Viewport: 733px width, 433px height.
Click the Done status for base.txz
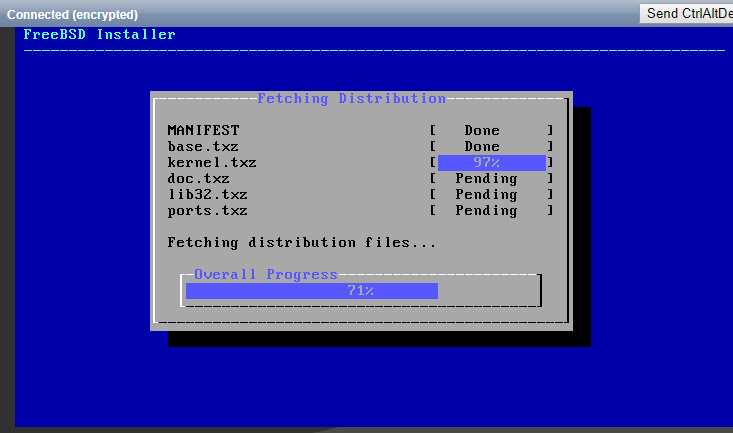tap(482, 146)
